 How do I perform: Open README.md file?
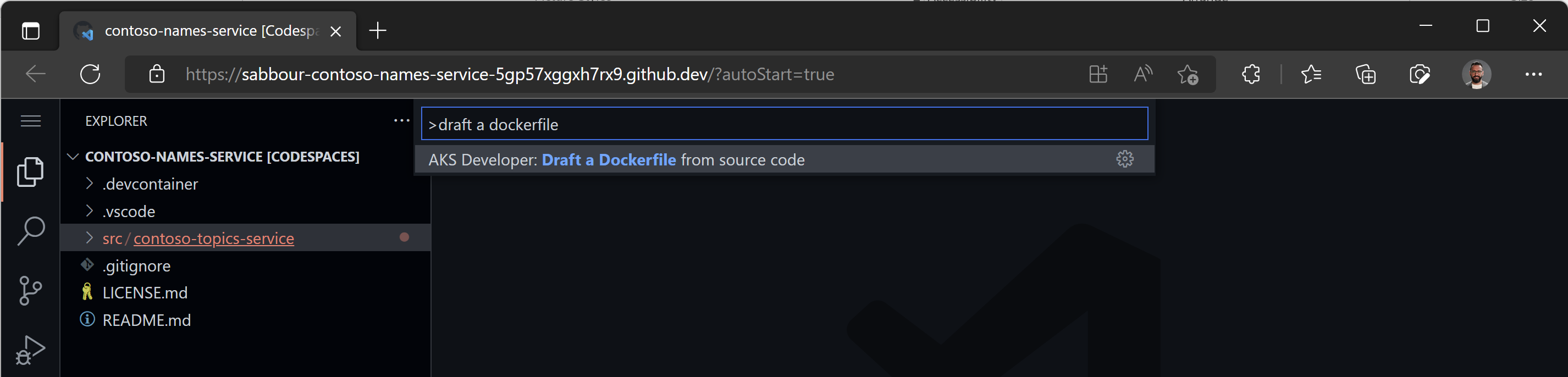[x=245, y=320]
